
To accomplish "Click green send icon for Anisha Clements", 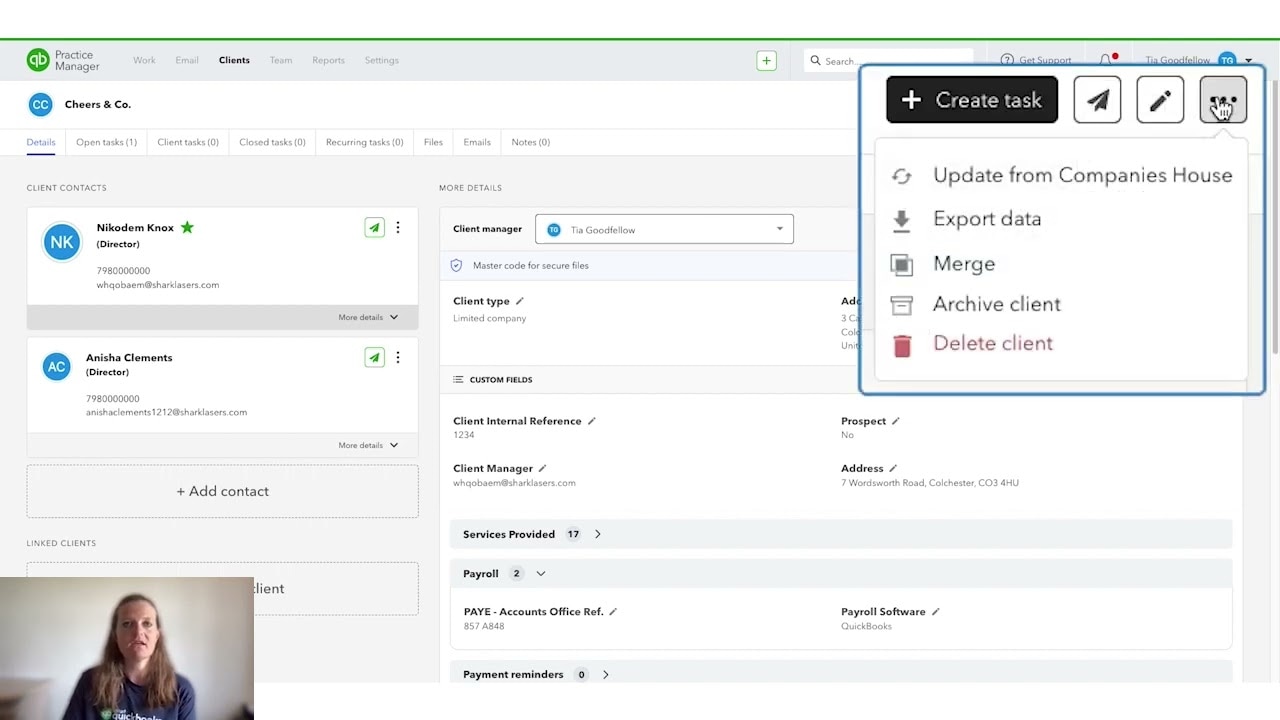I will click(x=374, y=357).
